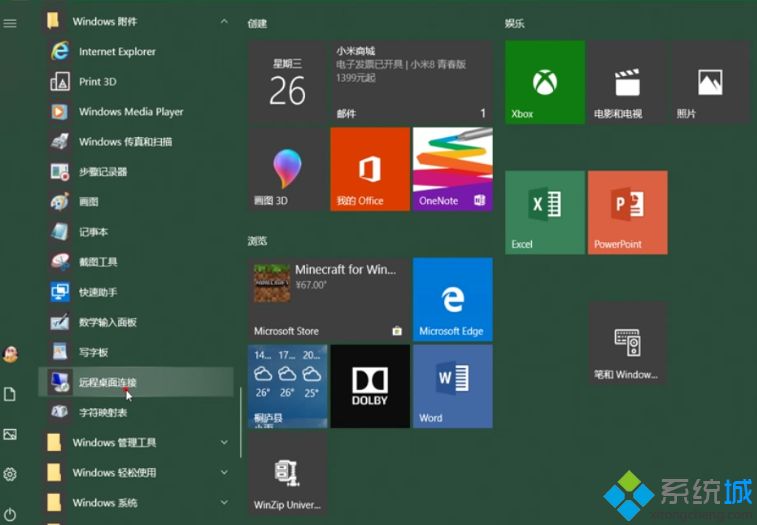Open the Dolby tile
This screenshot has width=757, height=525.
pos(370,386)
